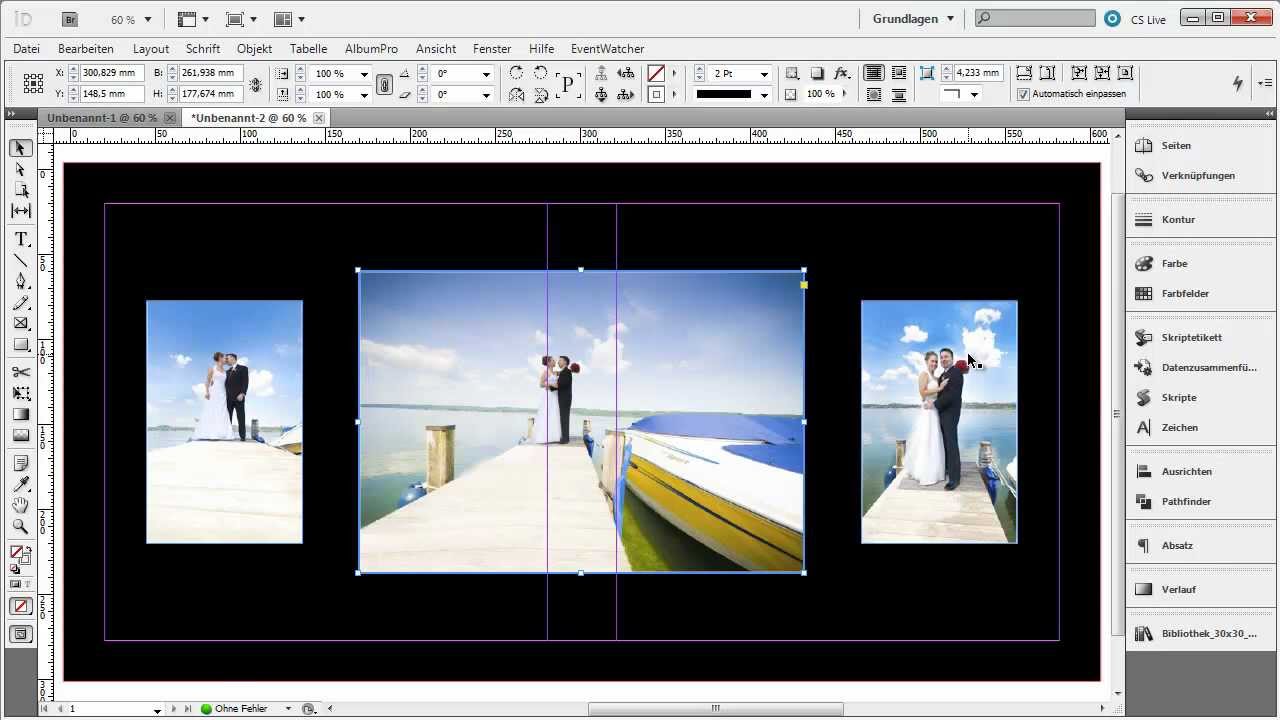
Task: Open the Verknüpfungen panel
Action: click(x=1198, y=176)
